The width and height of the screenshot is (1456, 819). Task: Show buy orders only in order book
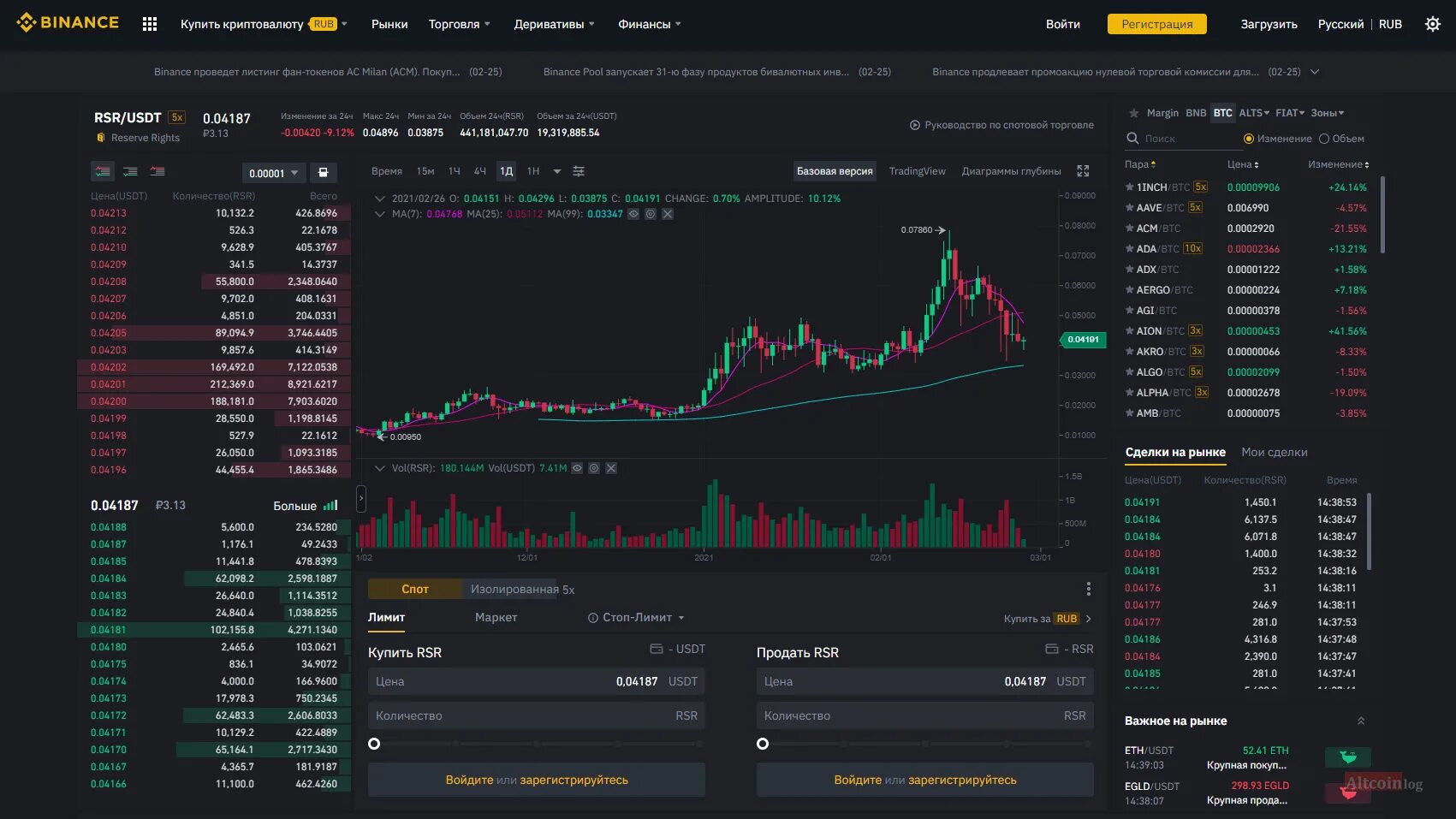[130, 171]
